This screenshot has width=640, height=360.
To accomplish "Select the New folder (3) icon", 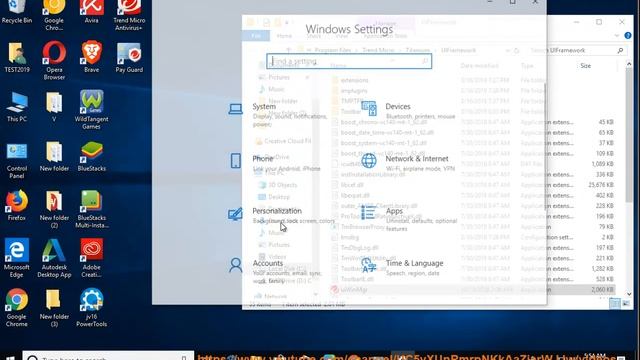I will coord(54,308).
